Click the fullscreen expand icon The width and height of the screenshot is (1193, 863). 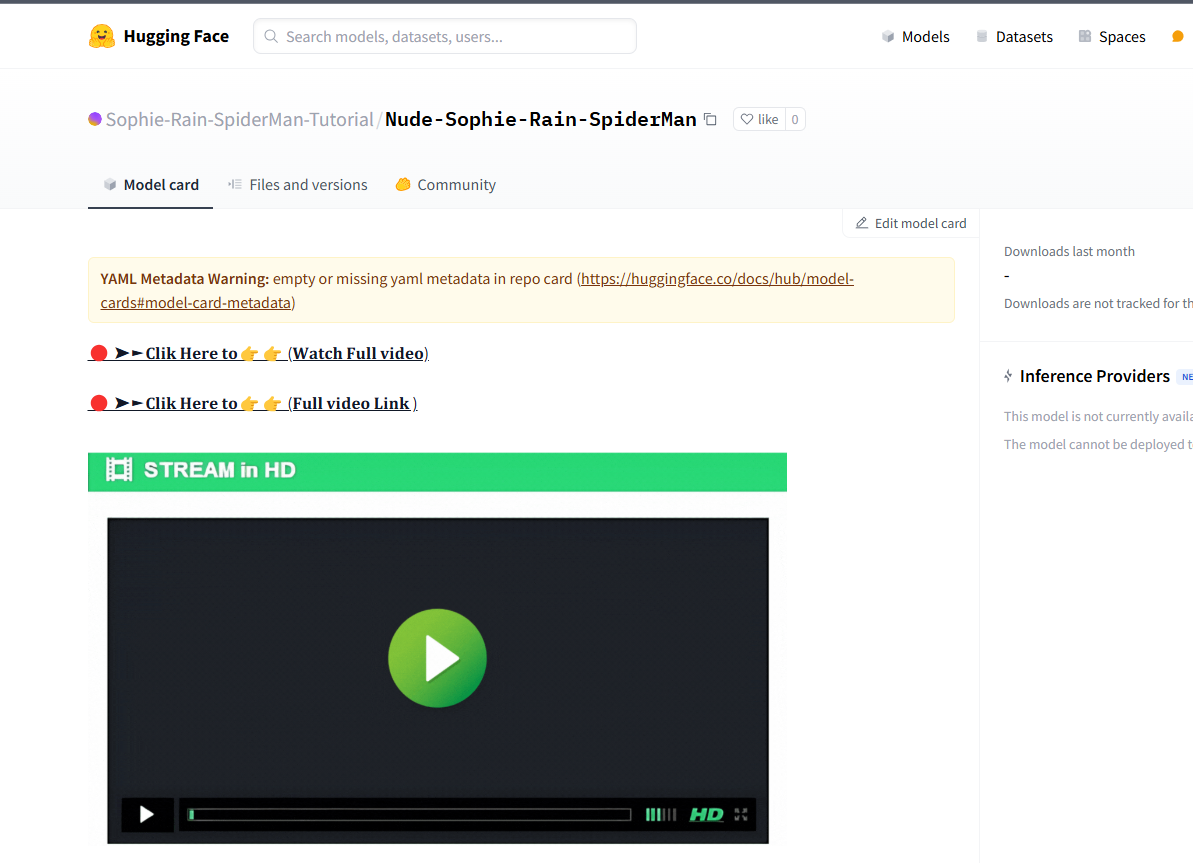(741, 815)
